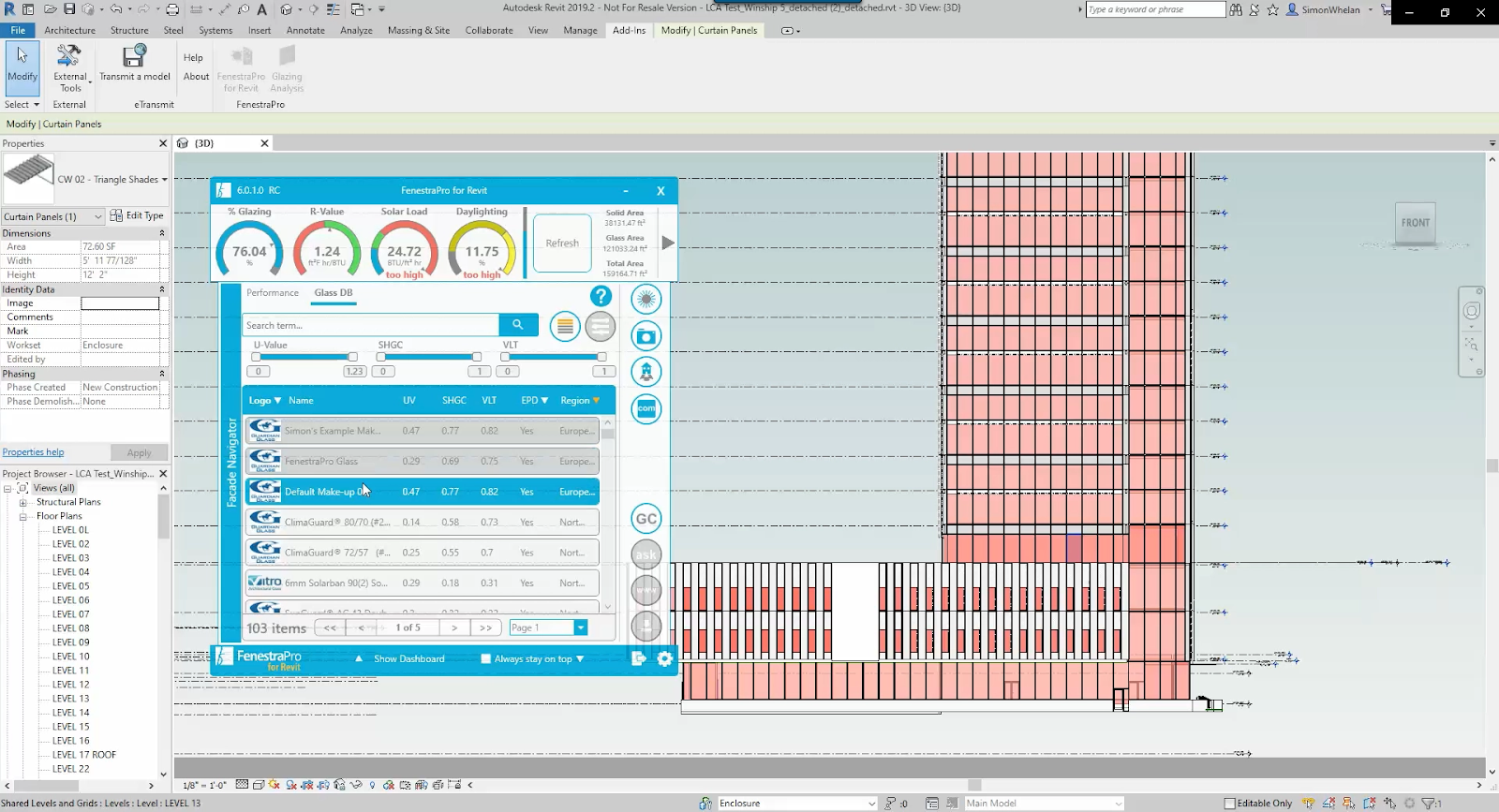This screenshot has height=812, width=1499.
Task: Open FenestraPro settings gear
Action: click(x=665, y=658)
